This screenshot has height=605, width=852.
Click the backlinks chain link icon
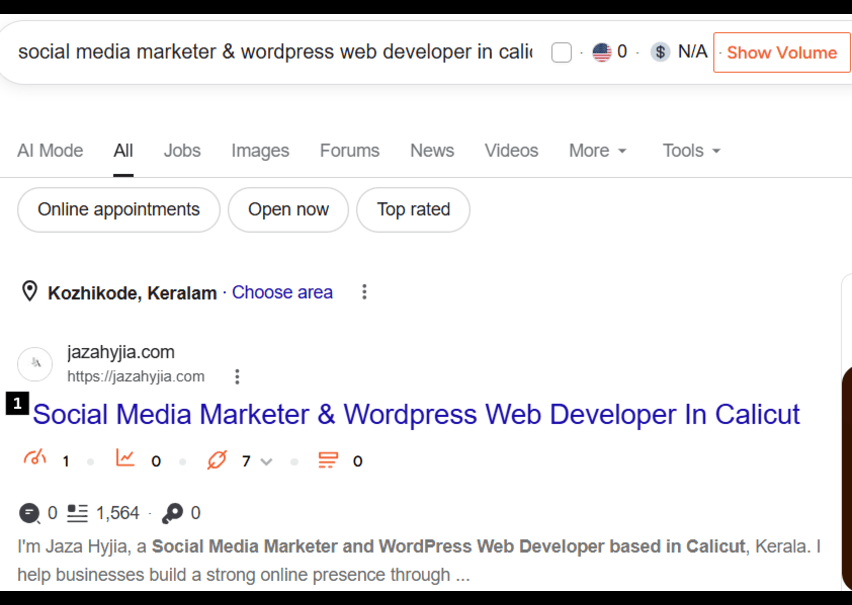217,460
